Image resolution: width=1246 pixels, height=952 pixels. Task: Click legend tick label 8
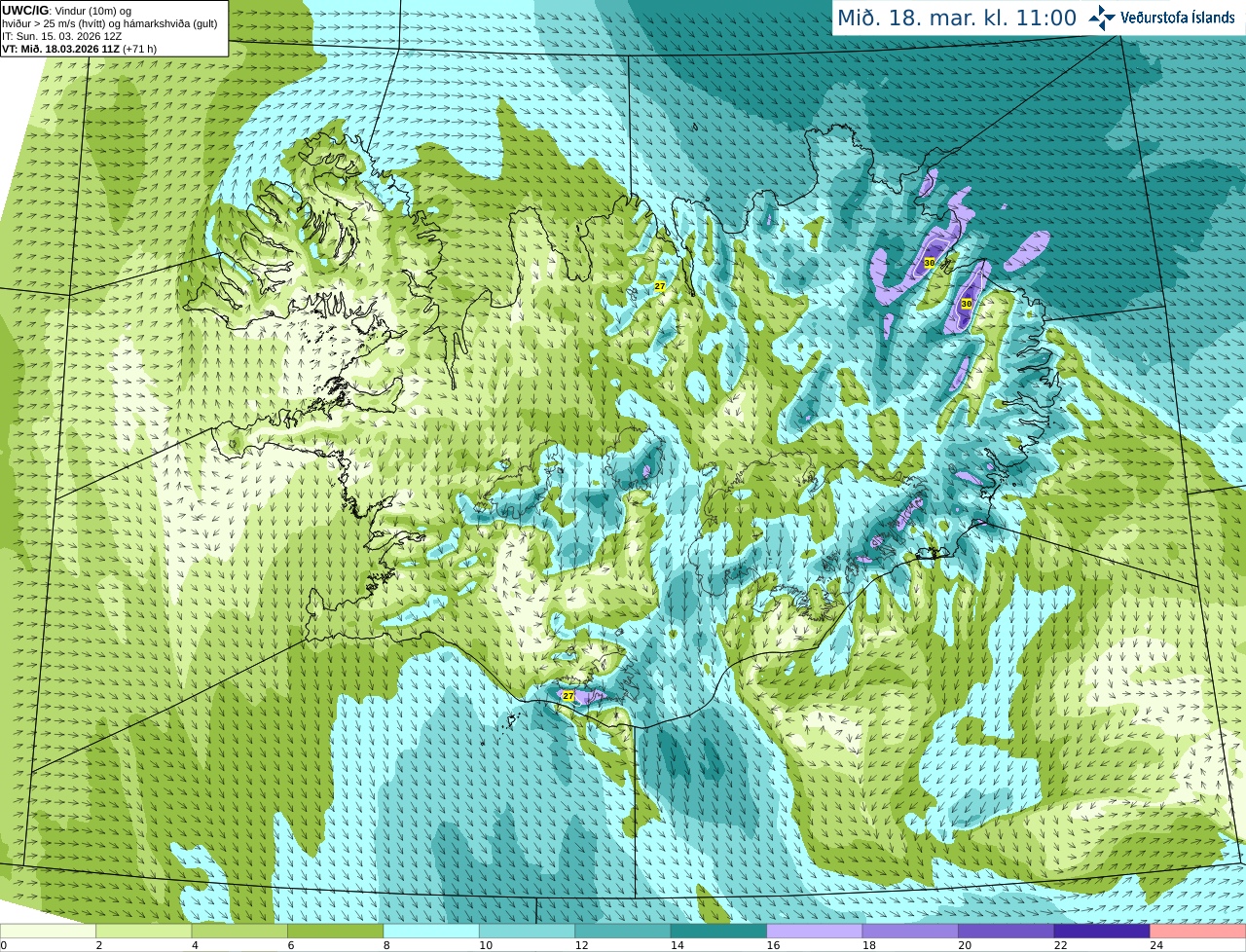point(386,945)
